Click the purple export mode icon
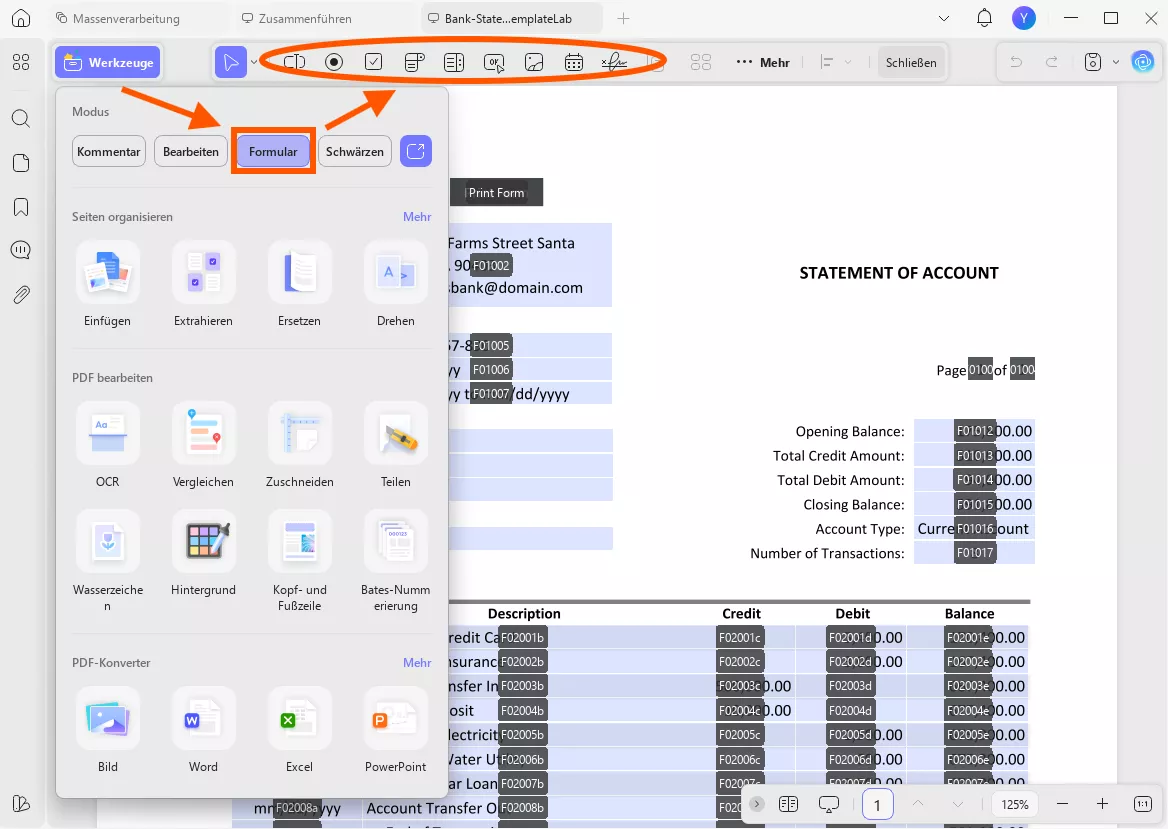 [x=416, y=151]
